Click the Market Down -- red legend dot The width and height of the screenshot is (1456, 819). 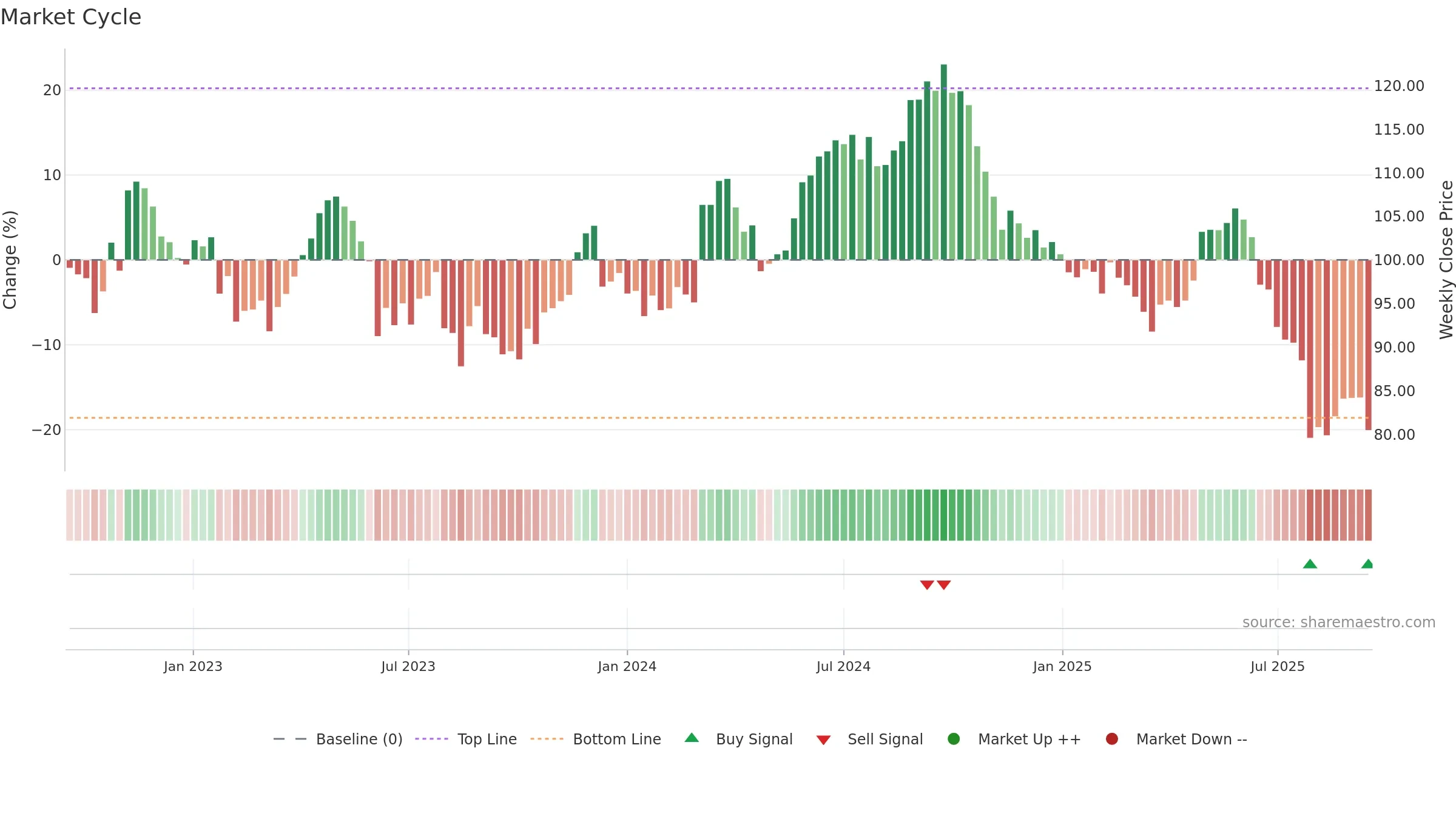click(1112, 739)
